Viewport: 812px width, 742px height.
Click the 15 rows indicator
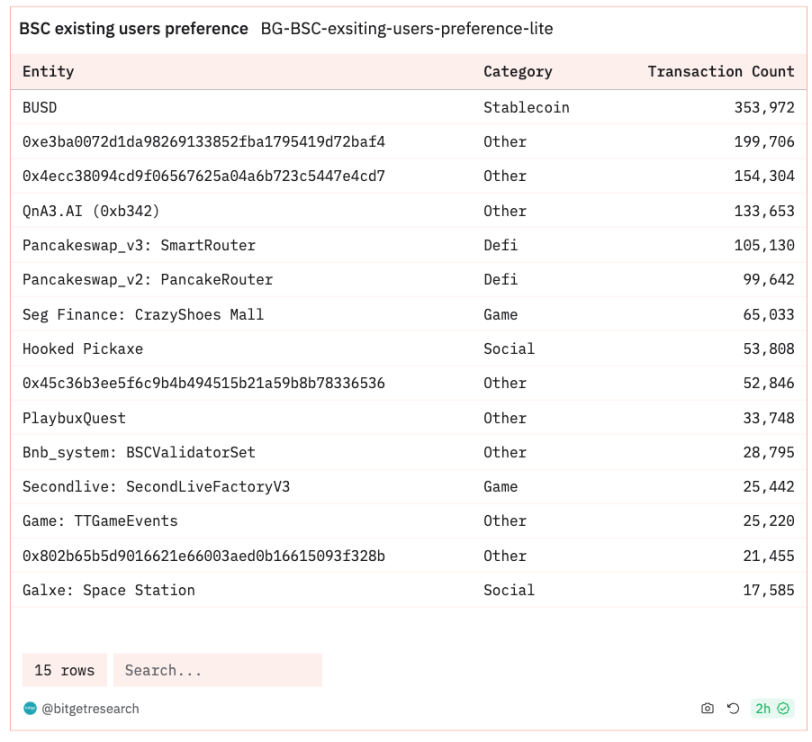(x=65, y=670)
